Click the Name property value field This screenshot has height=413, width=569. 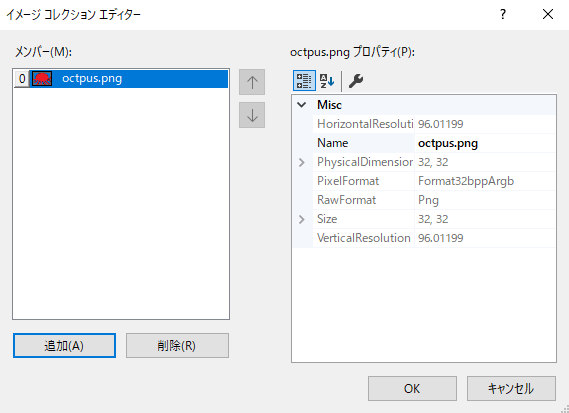coord(485,143)
